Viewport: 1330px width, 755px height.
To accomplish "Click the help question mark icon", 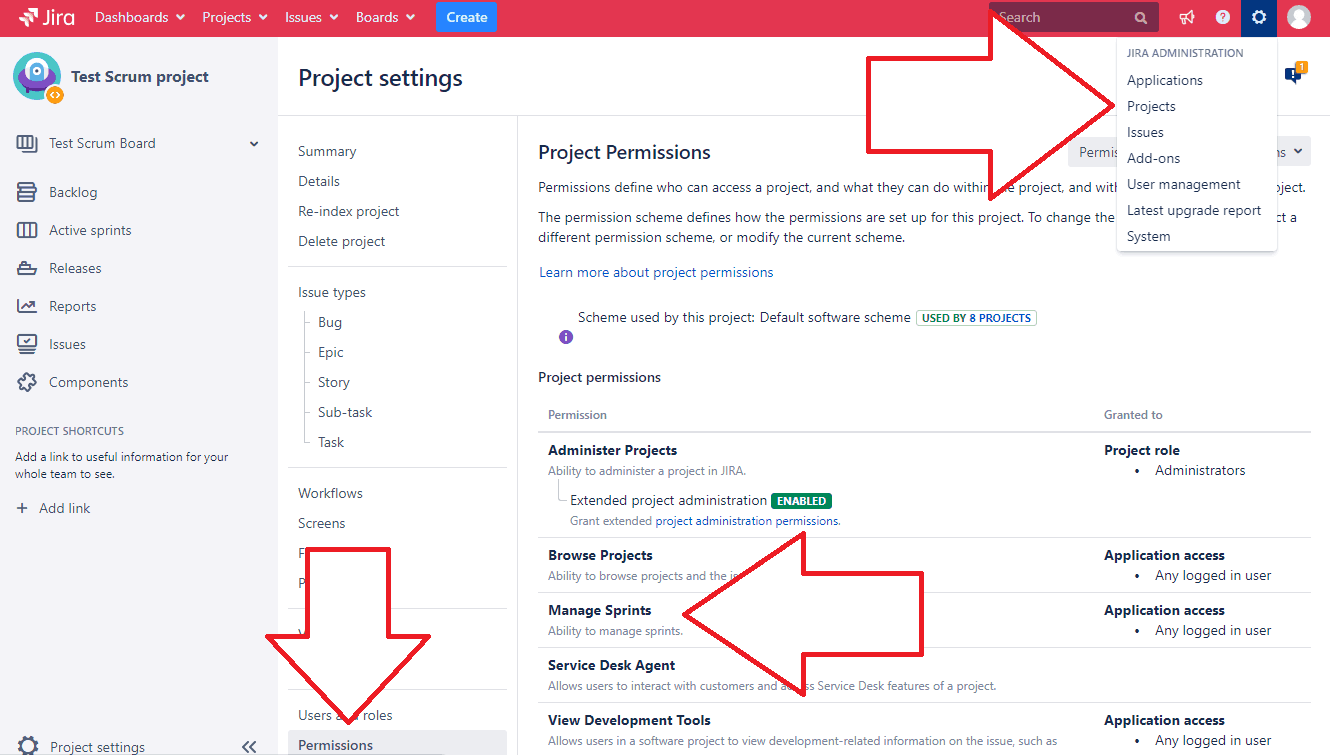I will pyautogui.click(x=1222, y=17).
